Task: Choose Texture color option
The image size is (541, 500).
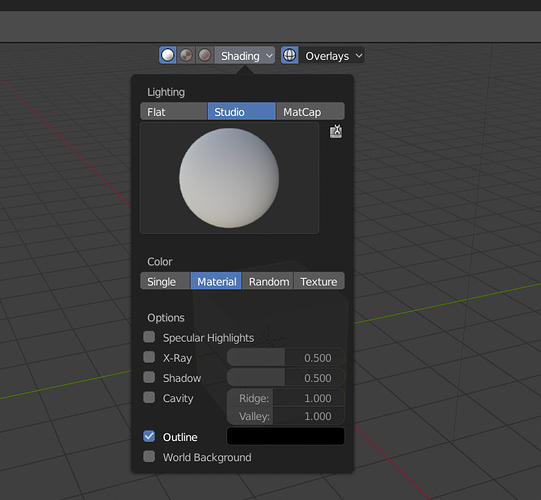Action: (319, 281)
